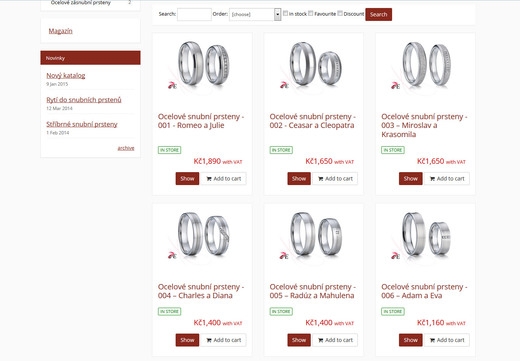Click the red Search button

click(x=378, y=14)
